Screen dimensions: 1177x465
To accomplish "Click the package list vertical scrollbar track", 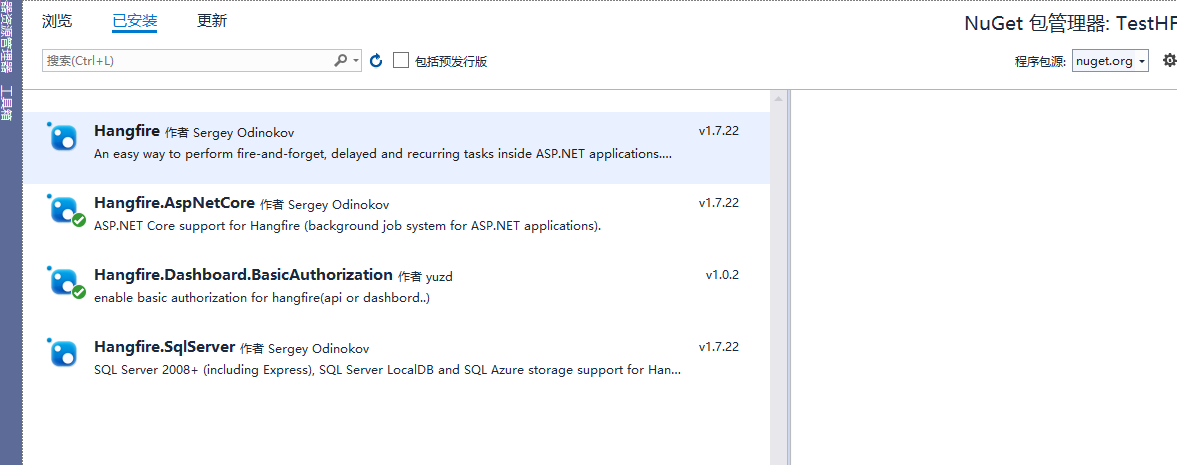I will click(x=777, y=300).
